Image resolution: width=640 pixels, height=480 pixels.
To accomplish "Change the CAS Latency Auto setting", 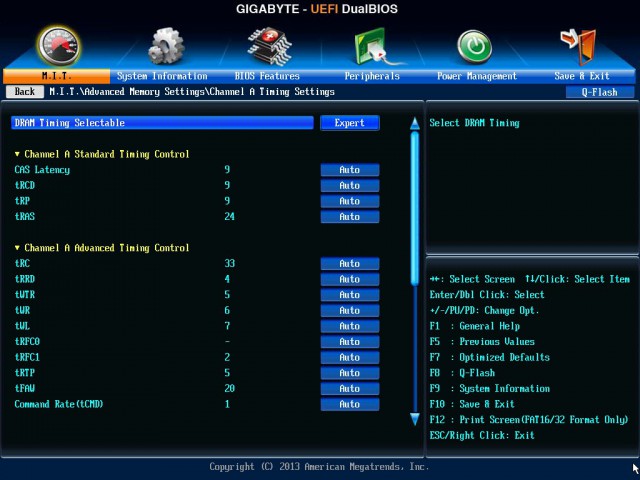I will click(350, 170).
